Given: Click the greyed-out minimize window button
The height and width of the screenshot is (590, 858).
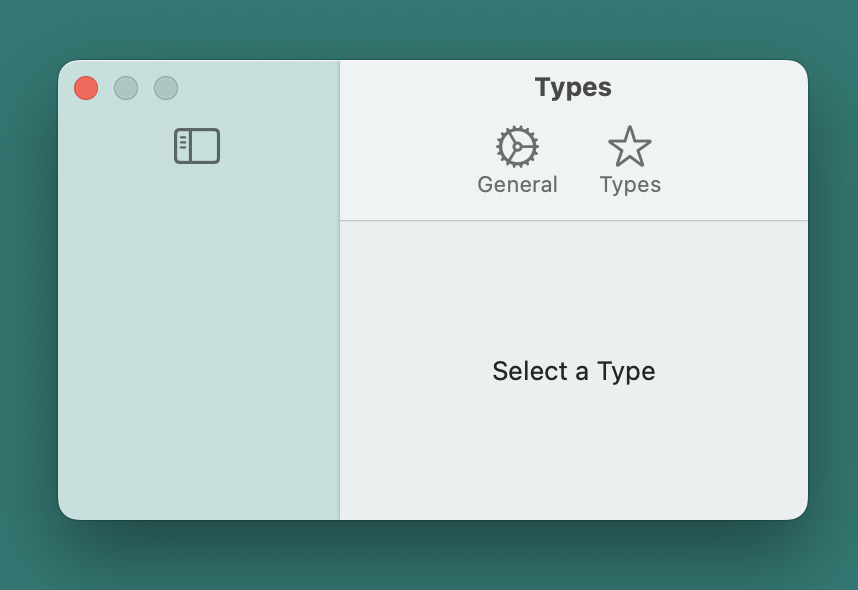Looking at the screenshot, I should 126,88.
